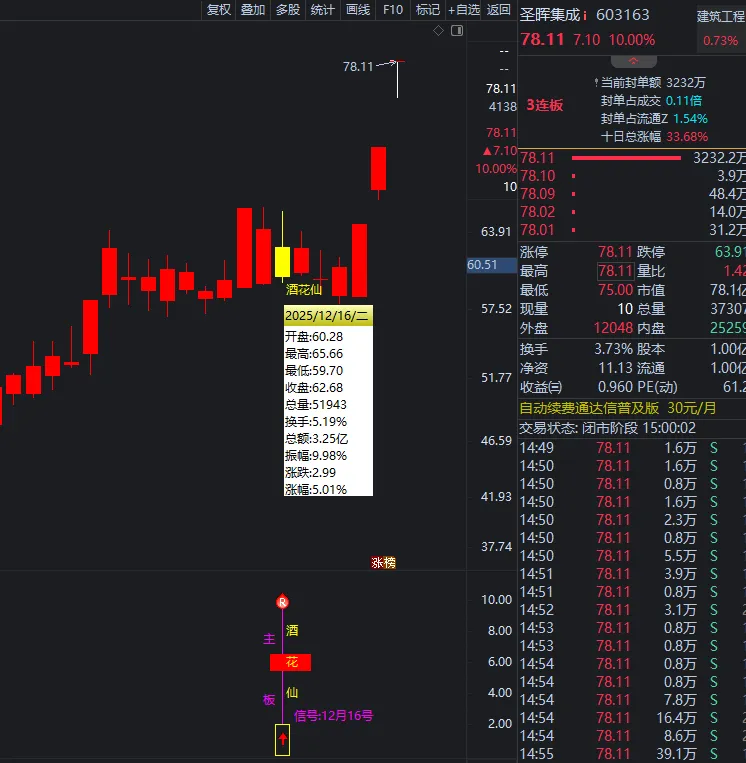Click 返回 to go back
746x763 pixels.
[498, 10]
